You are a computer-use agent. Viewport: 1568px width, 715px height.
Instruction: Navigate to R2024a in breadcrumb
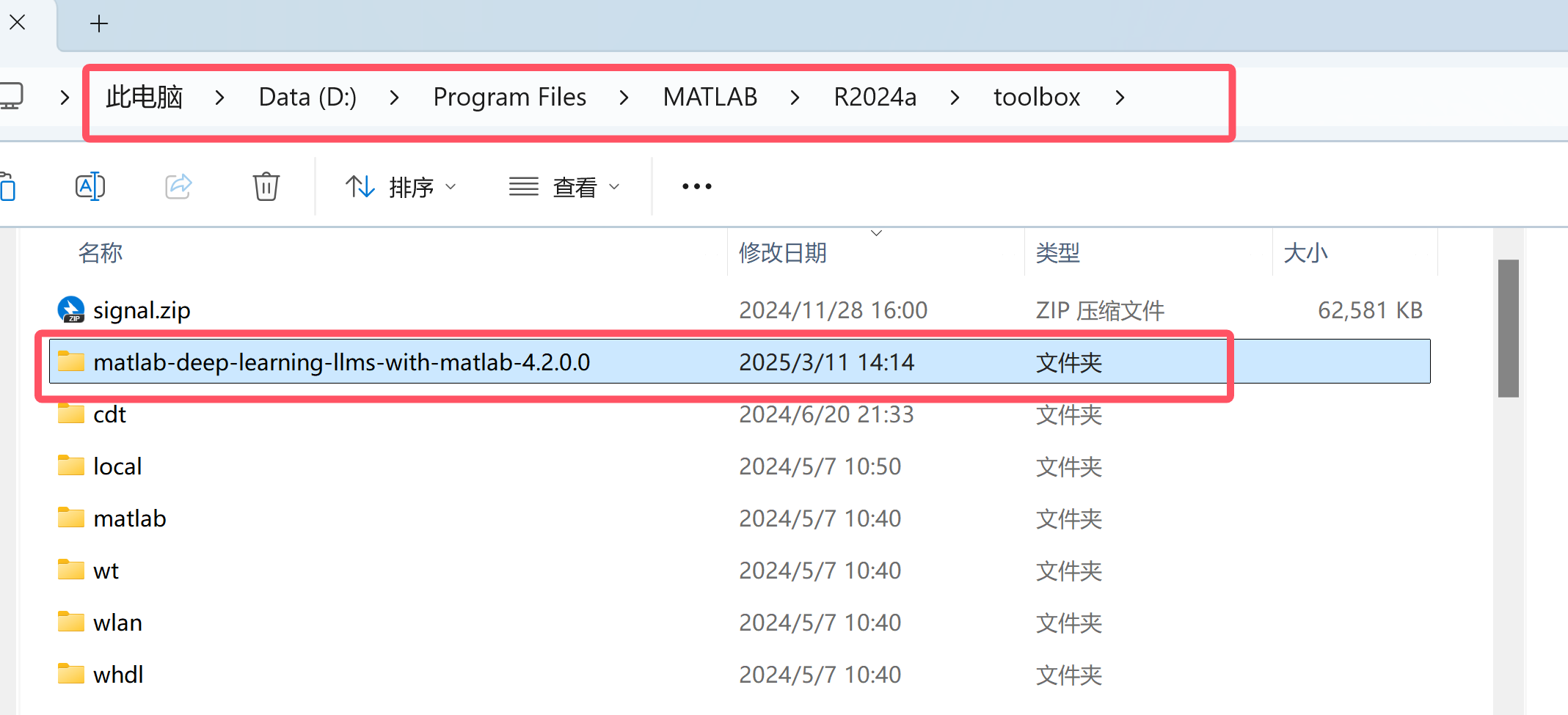[x=875, y=97]
